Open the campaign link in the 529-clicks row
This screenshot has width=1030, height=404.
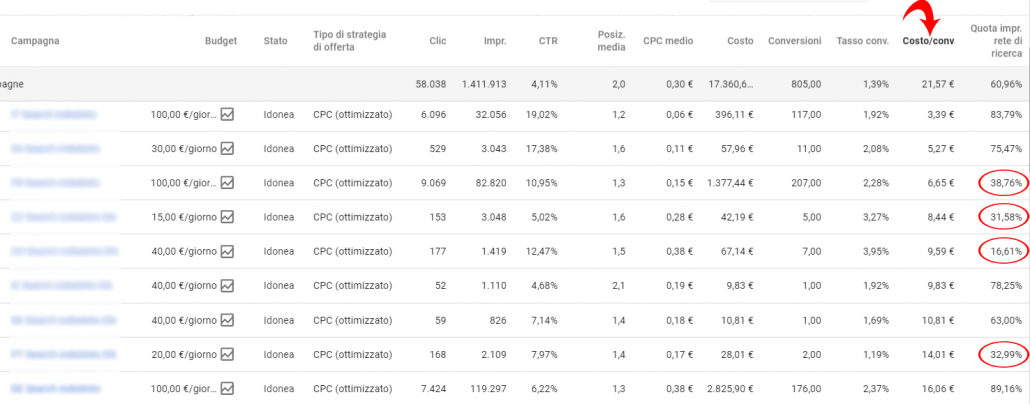pyautogui.click(x=59, y=149)
